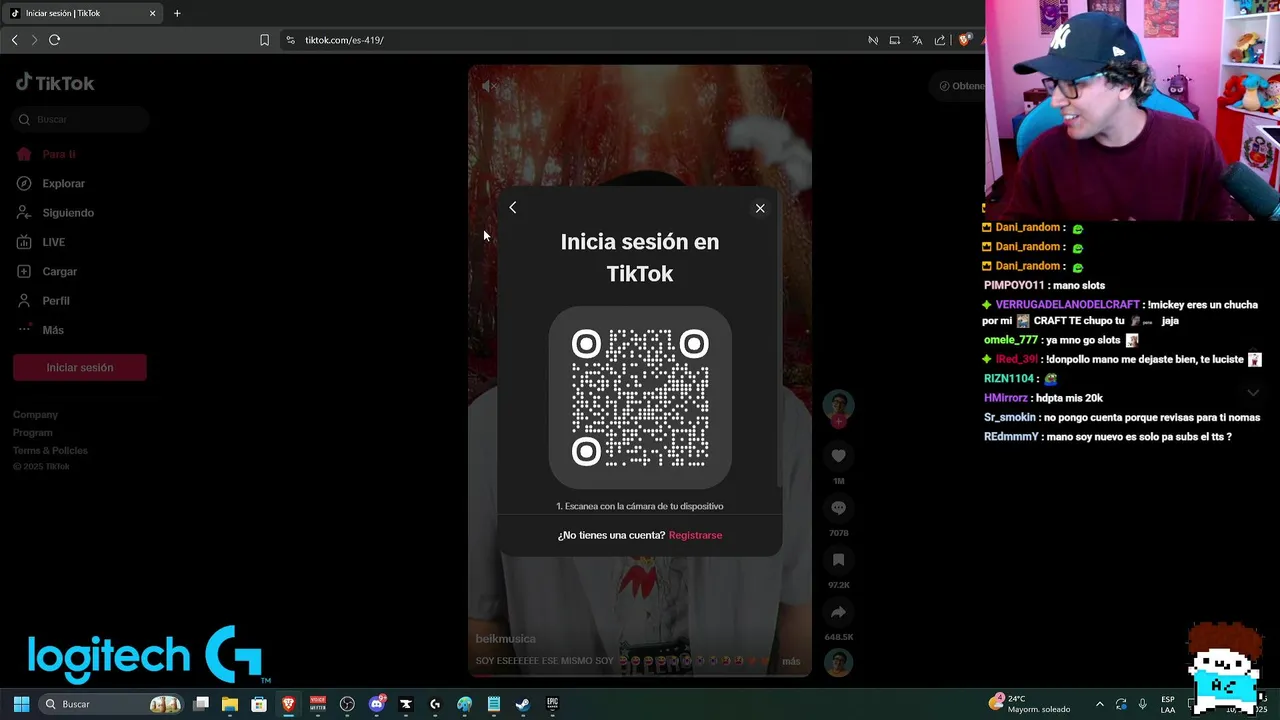Open site settings icon beside URL
Image resolution: width=1280 pixels, height=720 pixels.
[290, 40]
